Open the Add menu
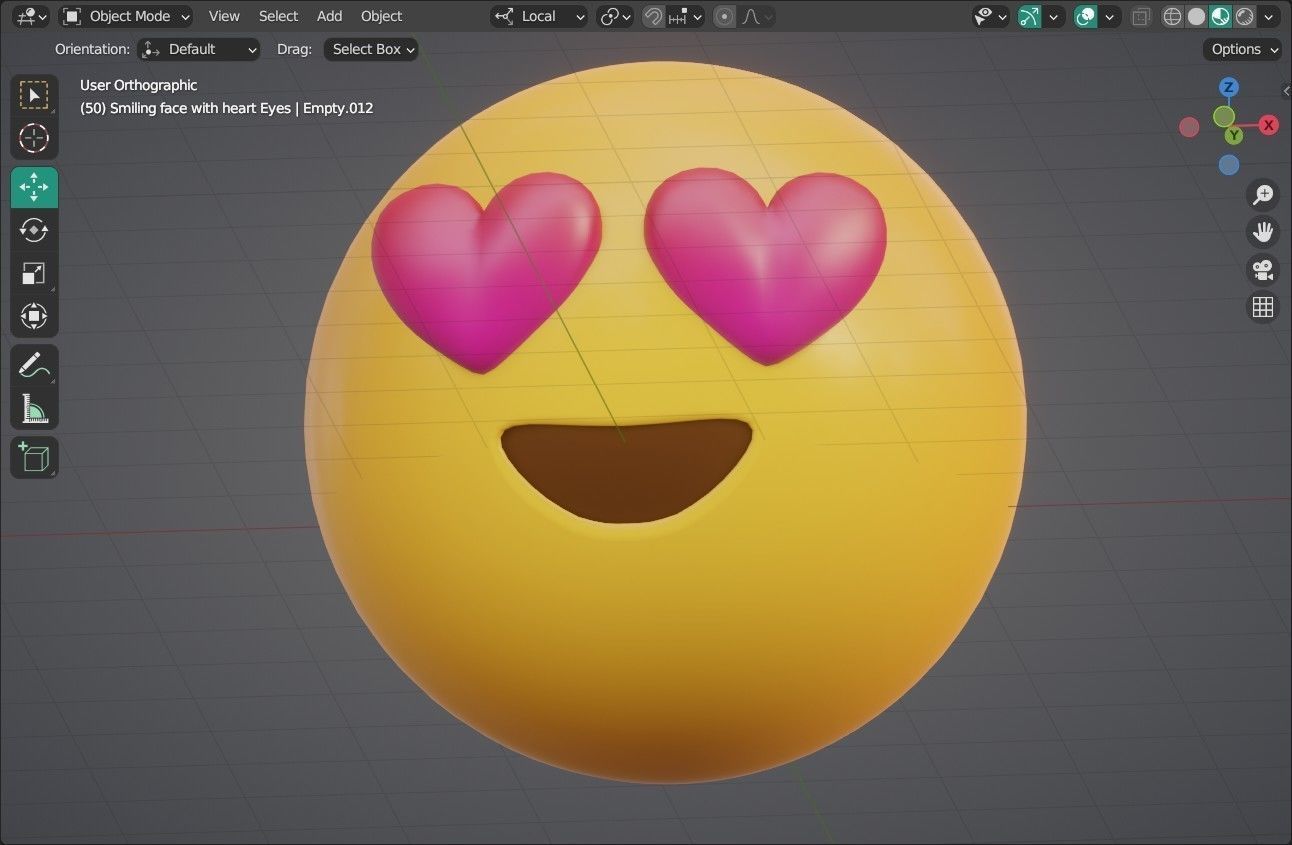 point(329,16)
